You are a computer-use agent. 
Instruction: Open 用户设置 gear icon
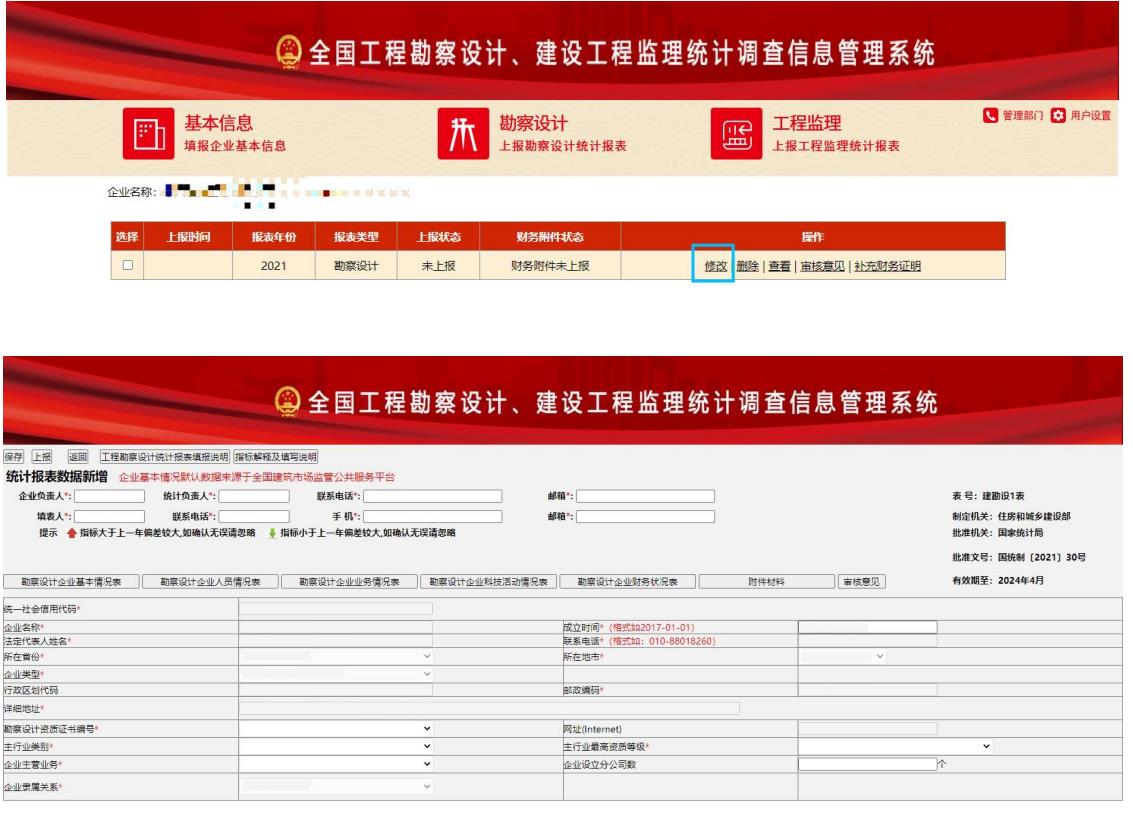[1057, 116]
